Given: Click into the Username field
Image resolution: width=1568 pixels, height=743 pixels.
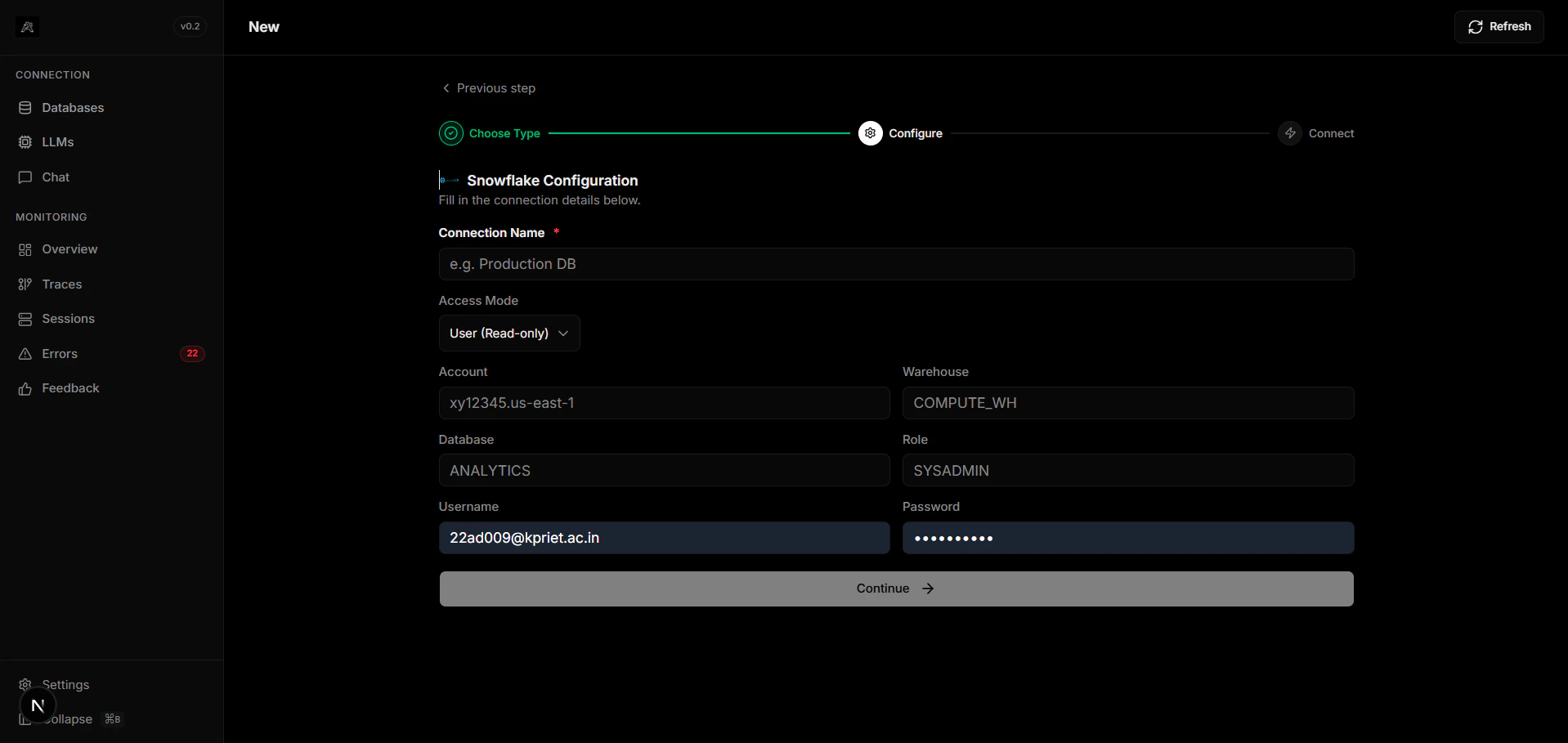Looking at the screenshot, I should 664,538.
